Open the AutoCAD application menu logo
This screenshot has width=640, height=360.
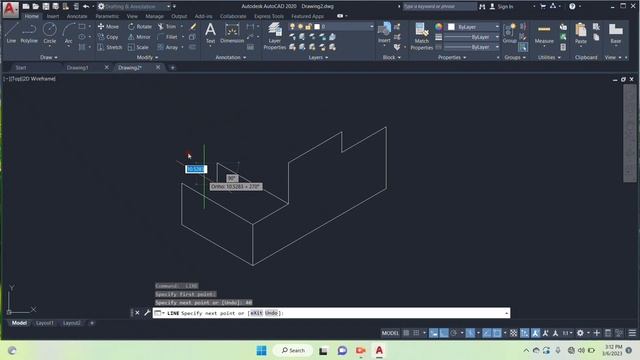tap(10, 9)
